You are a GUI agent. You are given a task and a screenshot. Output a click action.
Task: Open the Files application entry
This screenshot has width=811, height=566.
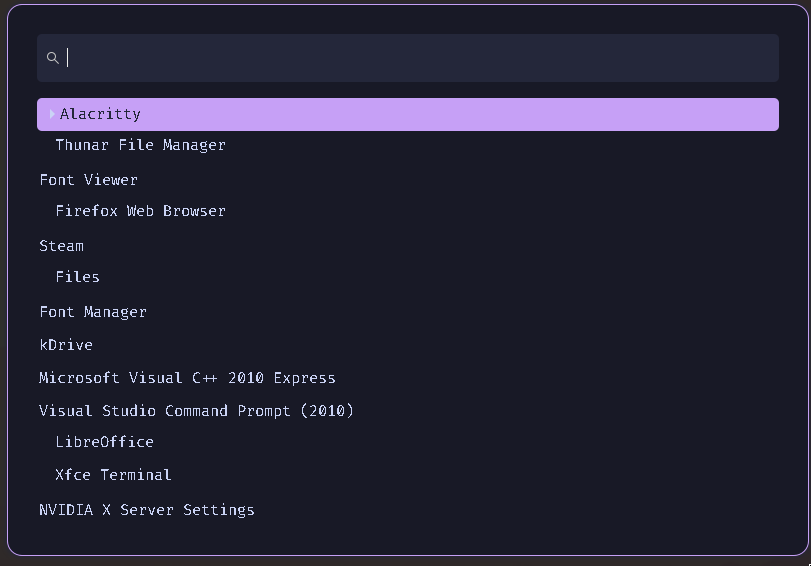point(77,277)
